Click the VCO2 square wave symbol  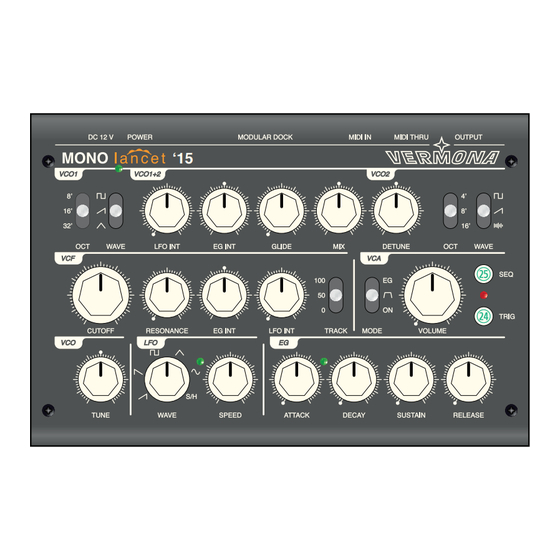(x=498, y=196)
